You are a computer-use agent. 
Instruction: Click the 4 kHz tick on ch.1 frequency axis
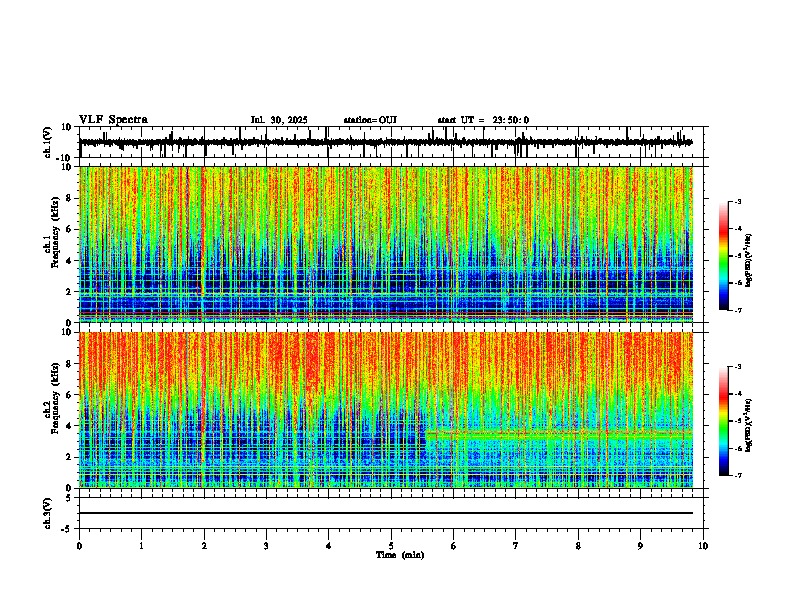pyautogui.click(x=70, y=261)
